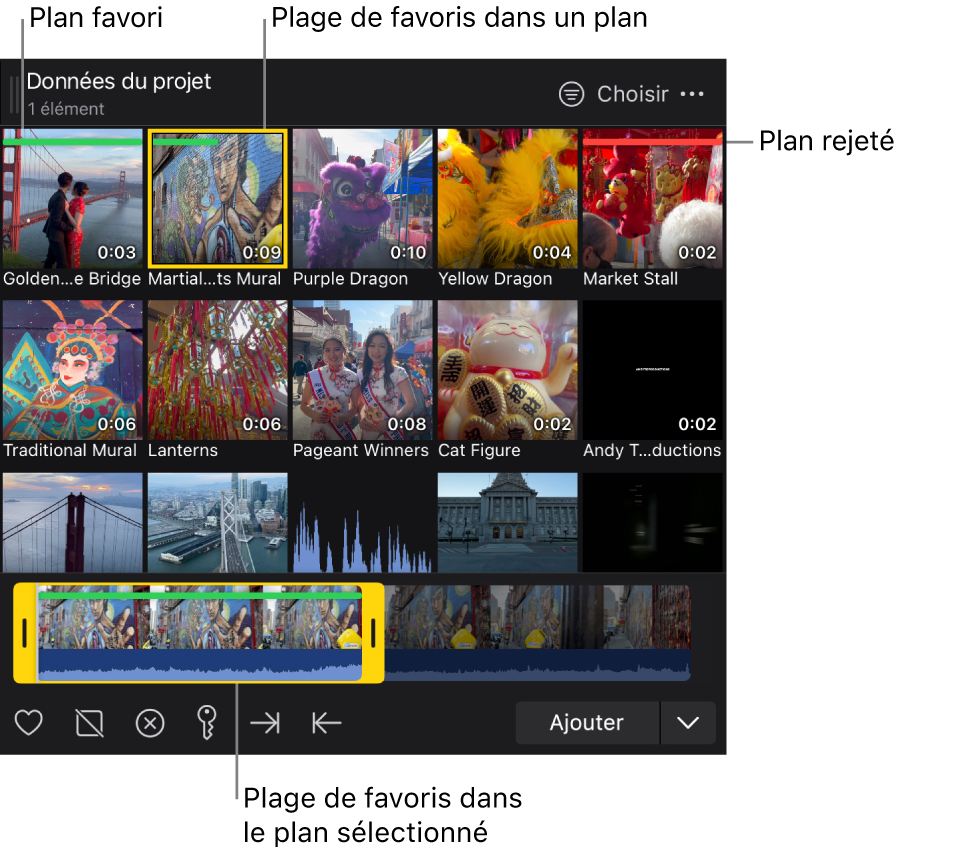Open the Ajouter button dropdown arrow

[688, 722]
